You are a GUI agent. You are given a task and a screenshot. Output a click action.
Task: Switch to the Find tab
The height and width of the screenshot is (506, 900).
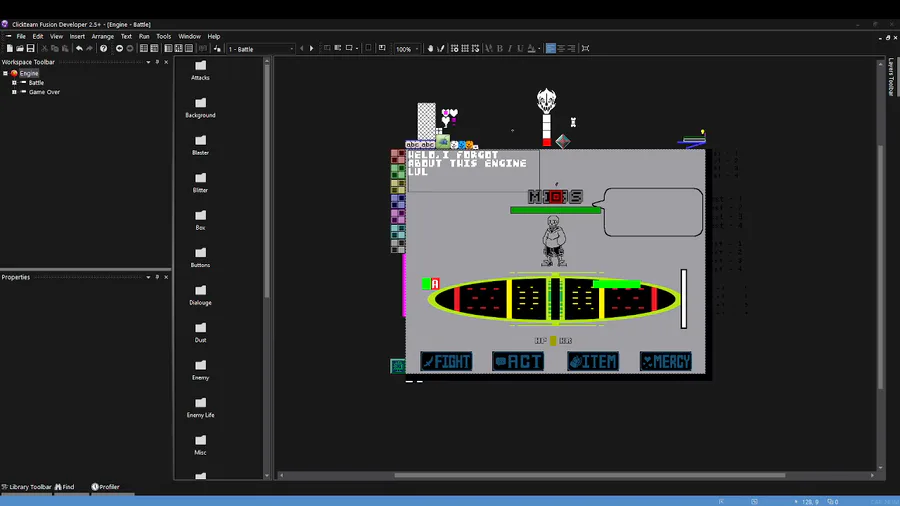click(65, 487)
